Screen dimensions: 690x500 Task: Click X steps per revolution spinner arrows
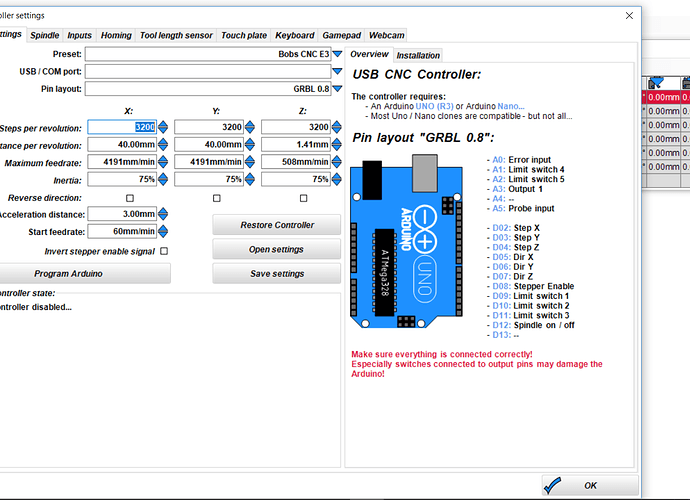click(163, 127)
